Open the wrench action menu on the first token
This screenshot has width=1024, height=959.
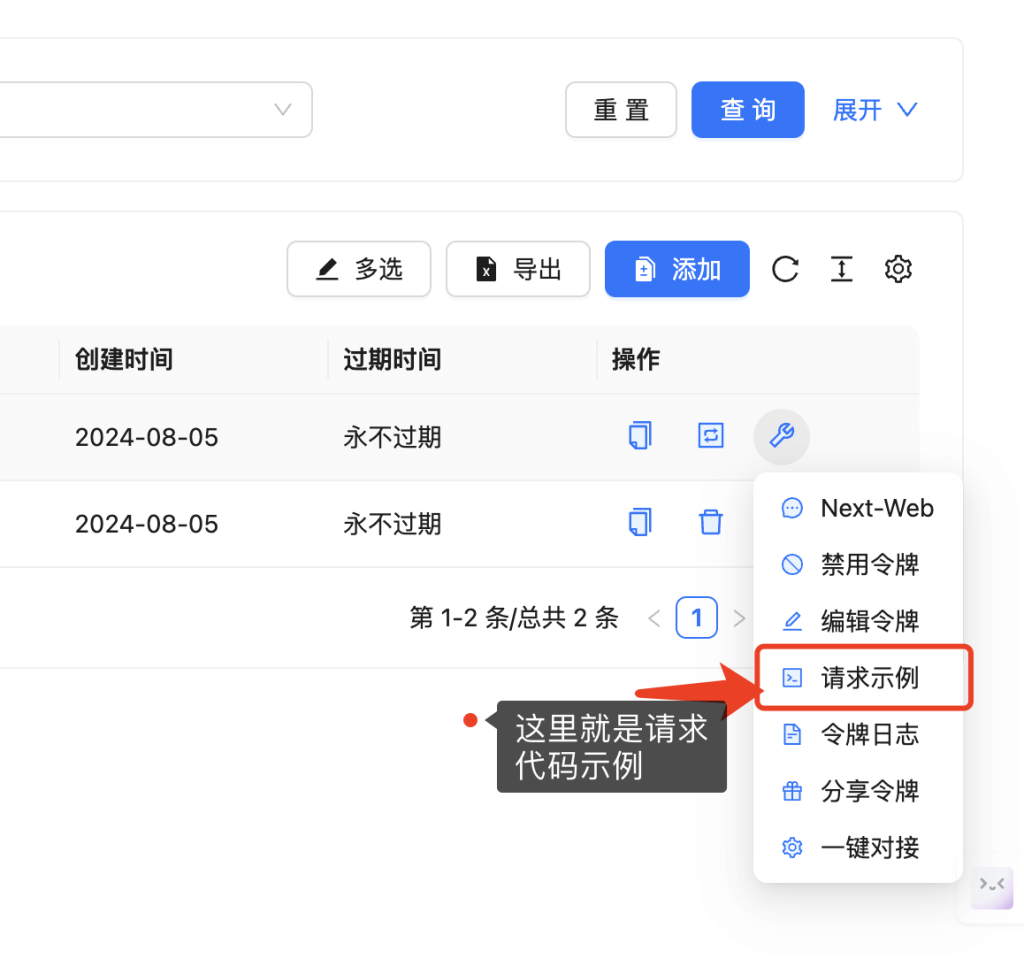[781, 437]
